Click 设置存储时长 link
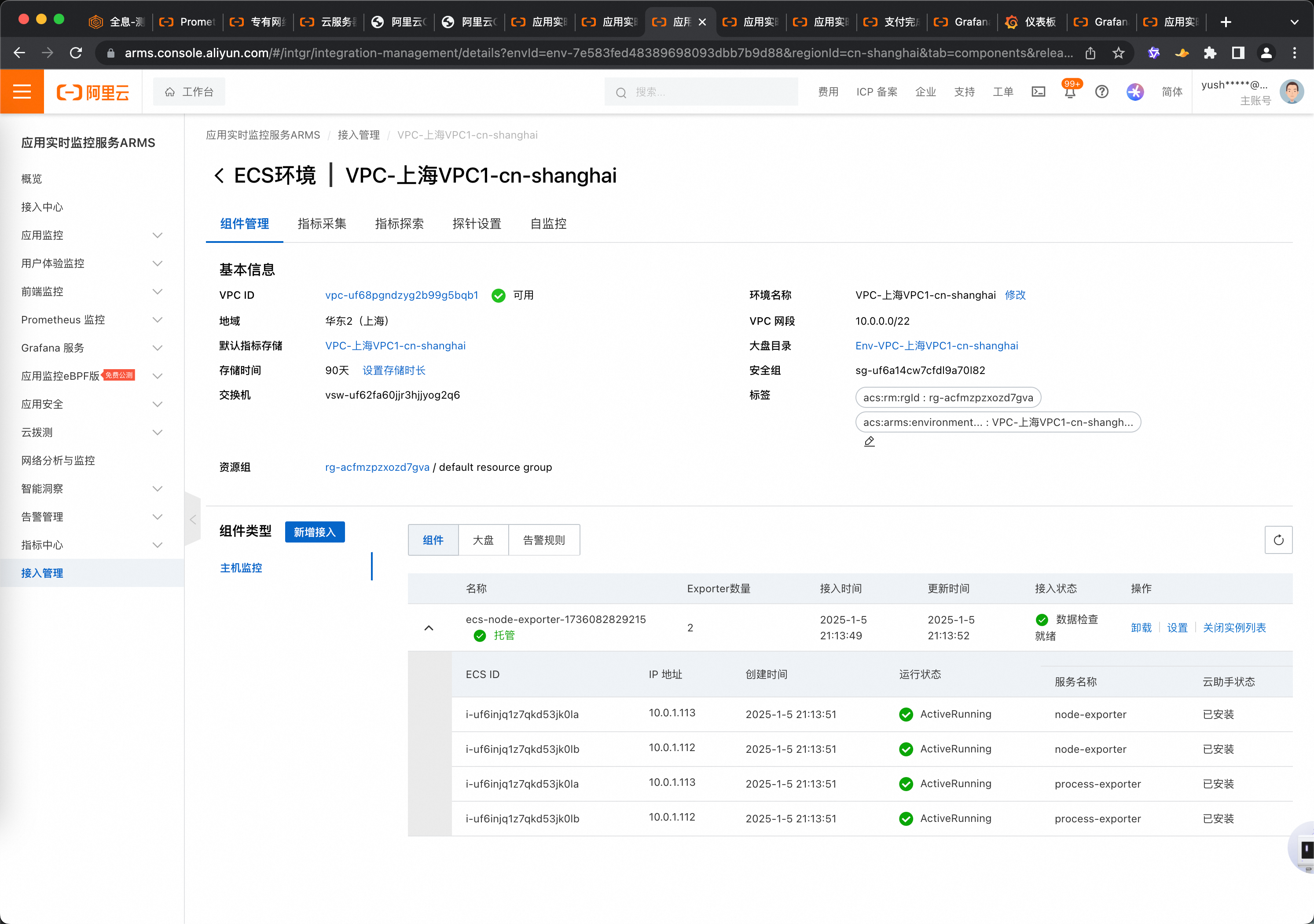Image resolution: width=1314 pixels, height=924 pixels. [394, 370]
